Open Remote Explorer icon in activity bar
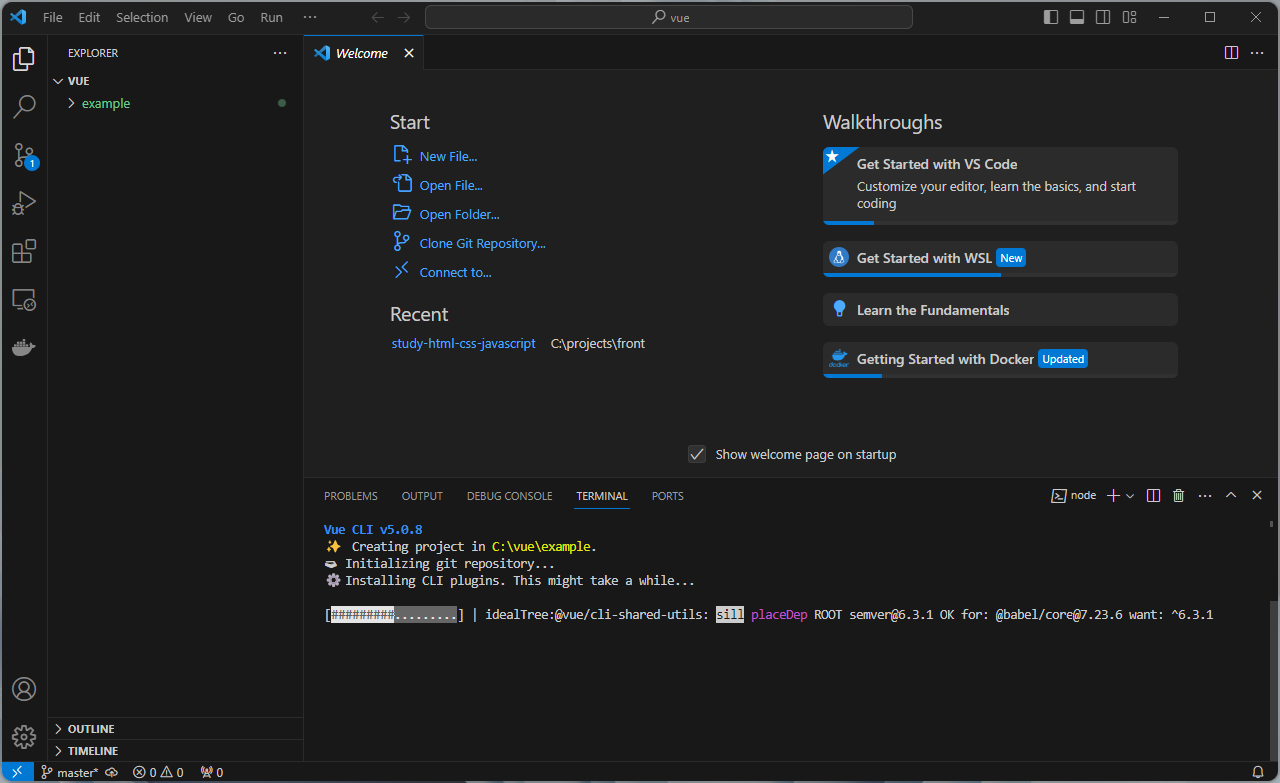 (24, 299)
